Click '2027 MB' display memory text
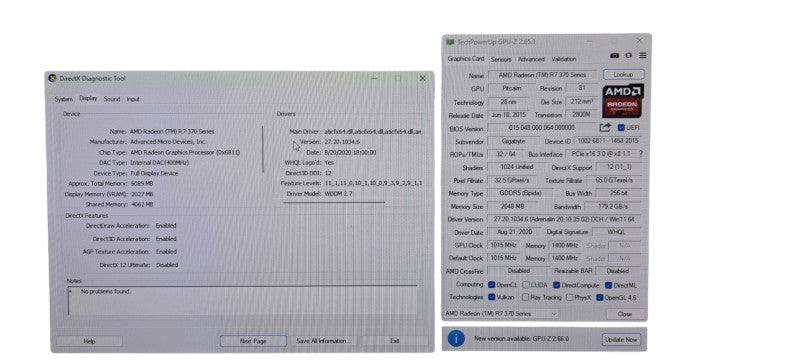Screen dimensions: 800x360 coord(141,194)
